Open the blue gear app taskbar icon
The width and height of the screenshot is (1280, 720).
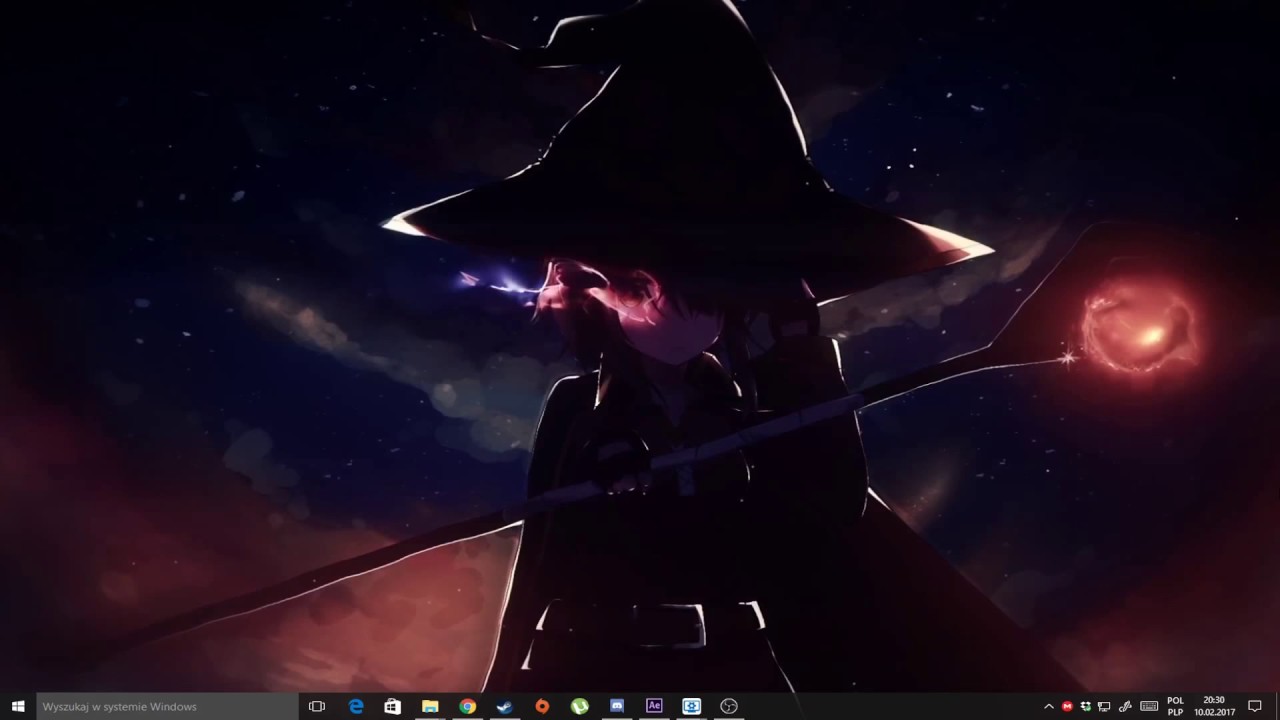[691, 706]
